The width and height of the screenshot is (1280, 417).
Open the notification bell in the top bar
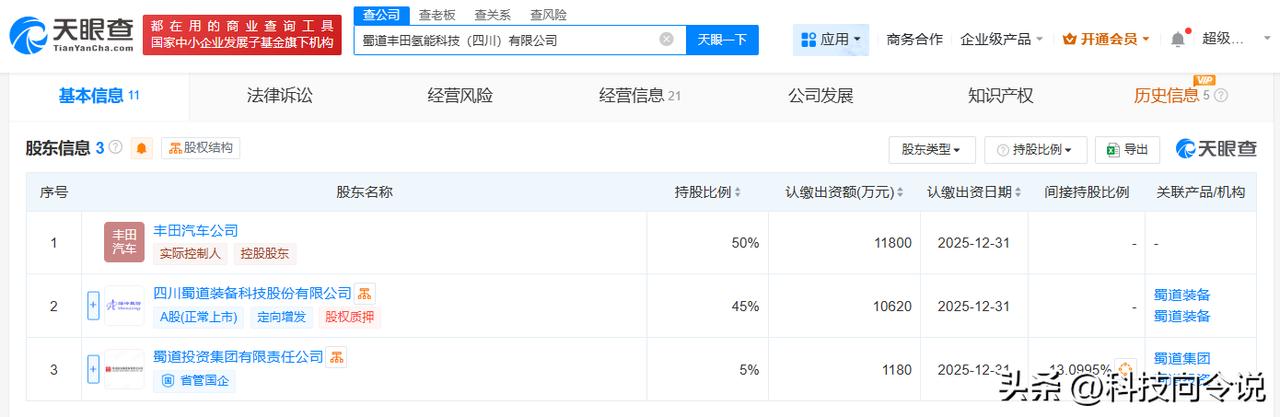point(1178,39)
